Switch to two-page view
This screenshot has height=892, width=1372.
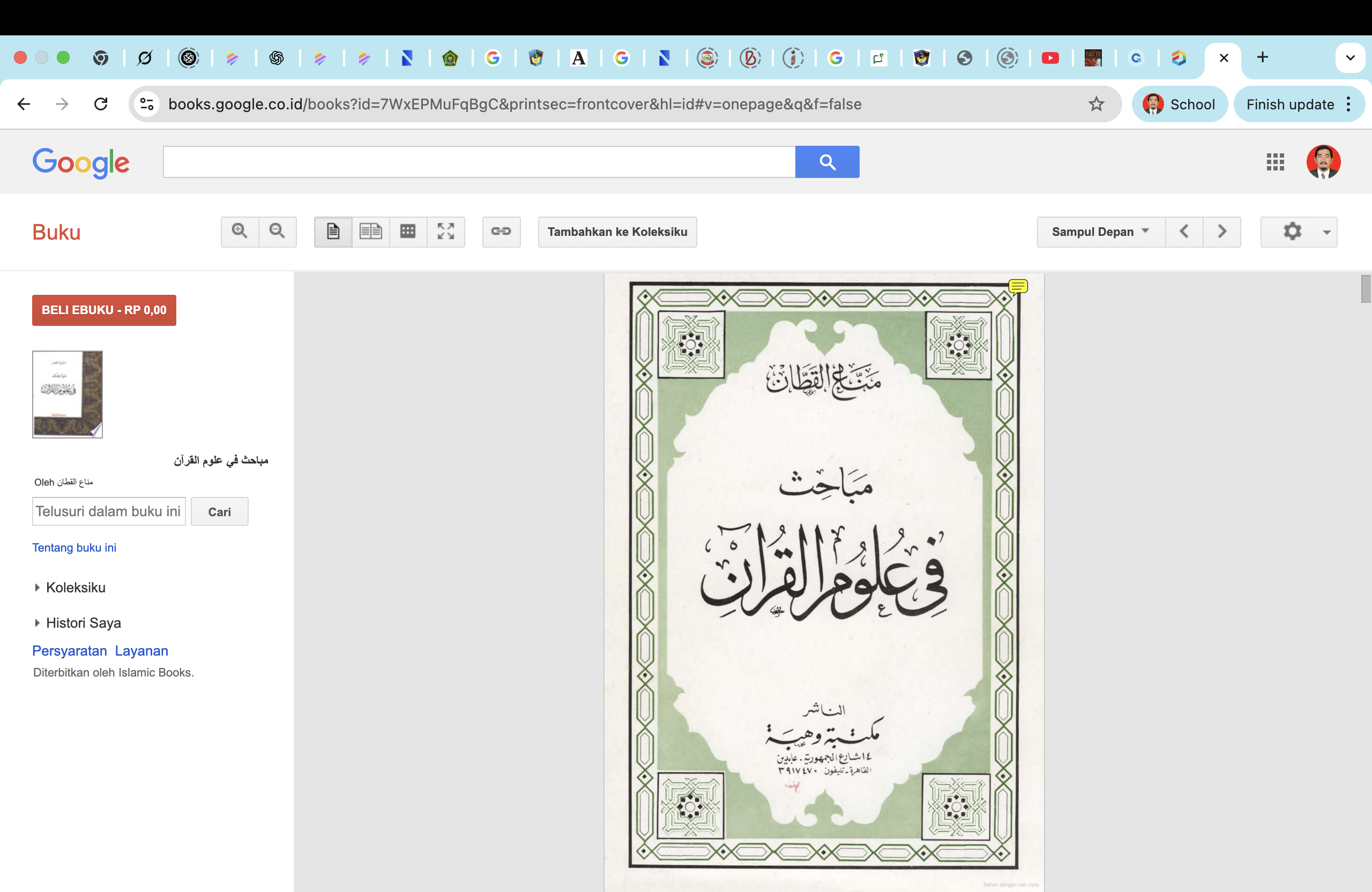coord(371,232)
